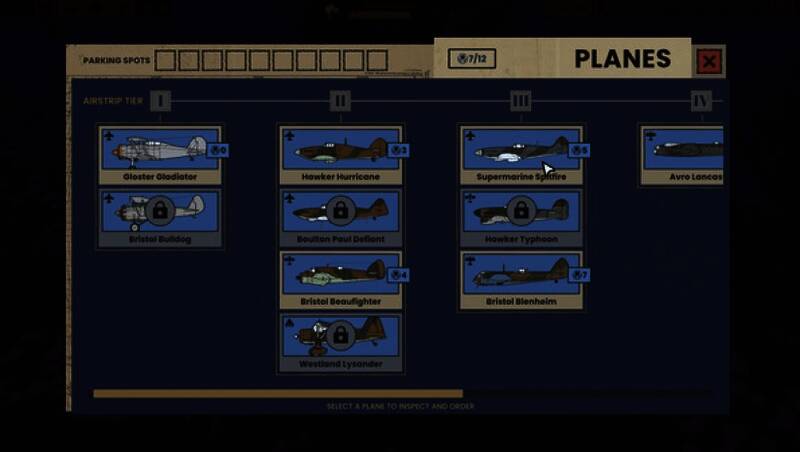Click the Westland Lysander padlock icon
The height and width of the screenshot is (452, 800).
pyautogui.click(x=340, y=336)
